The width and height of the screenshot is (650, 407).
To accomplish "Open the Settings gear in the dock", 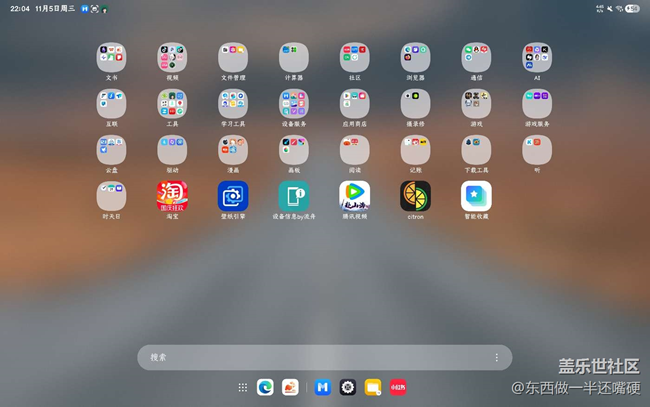I will (347, 387).
